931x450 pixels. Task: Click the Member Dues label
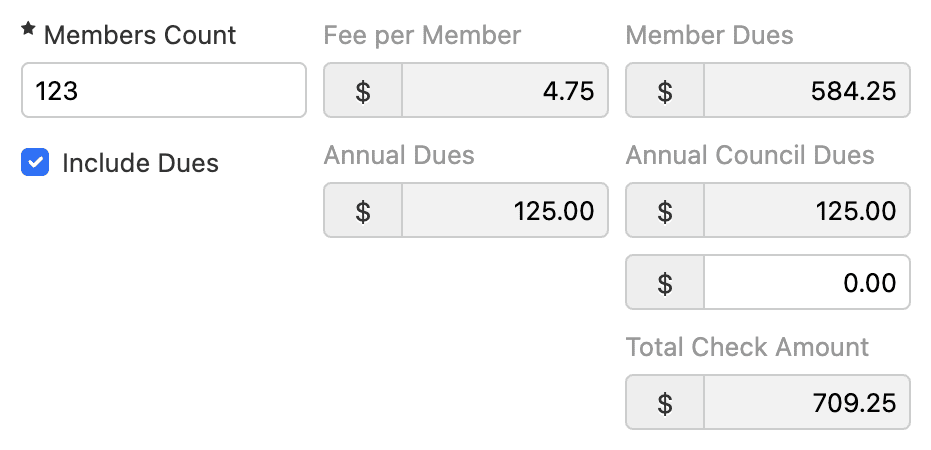point(709,35)
